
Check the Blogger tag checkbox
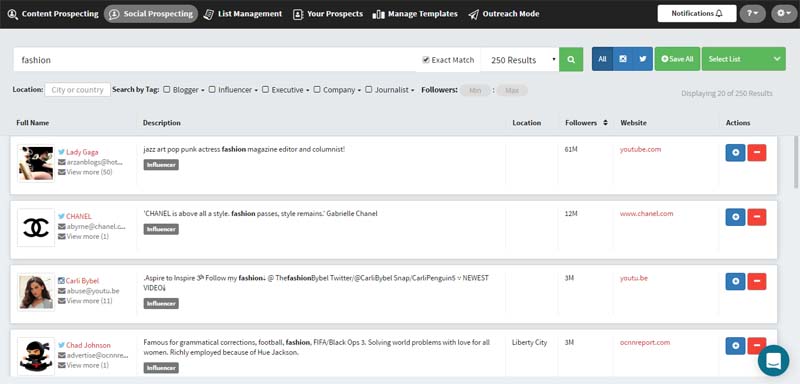pyautogui.click(x=167, y=89)
